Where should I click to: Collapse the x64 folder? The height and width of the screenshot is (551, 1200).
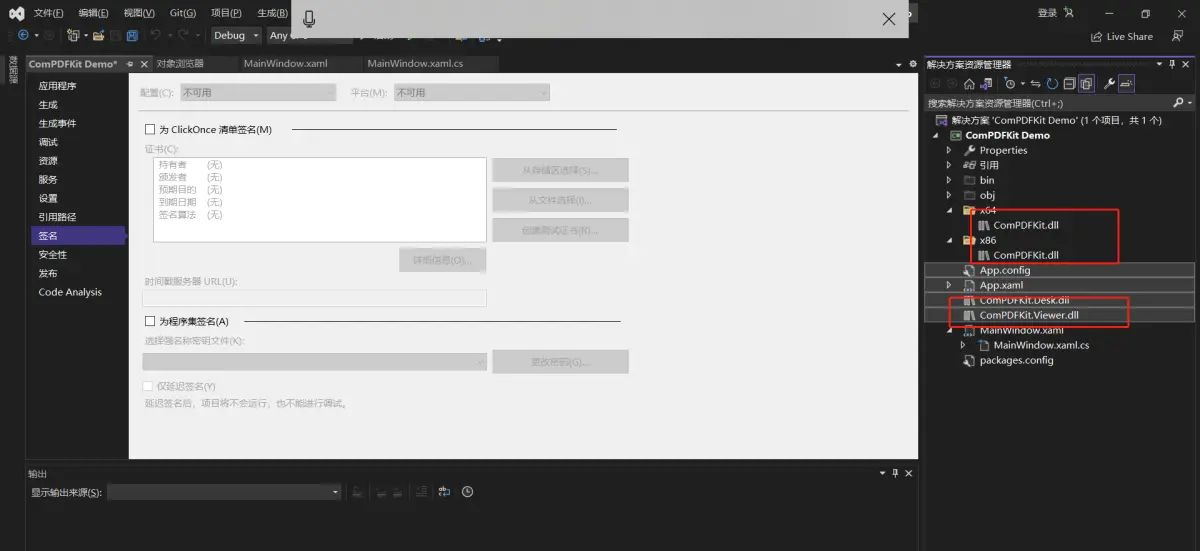tap(949, 210)
